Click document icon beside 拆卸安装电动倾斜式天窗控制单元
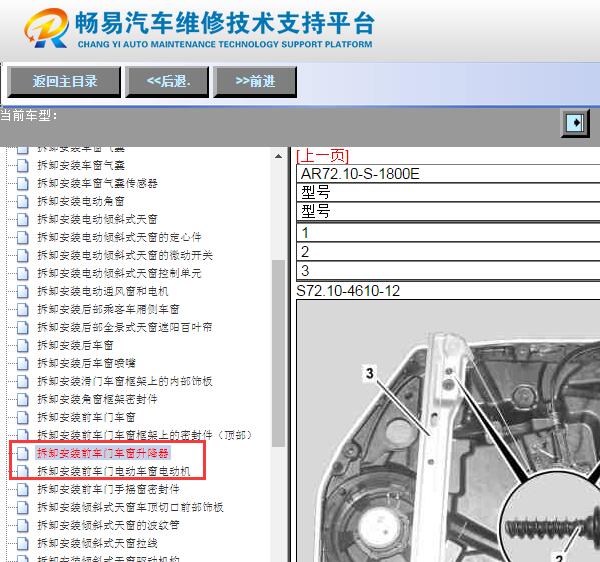Image resolution: width=600 pixels, height=562 pixels. tap(23, 273)
